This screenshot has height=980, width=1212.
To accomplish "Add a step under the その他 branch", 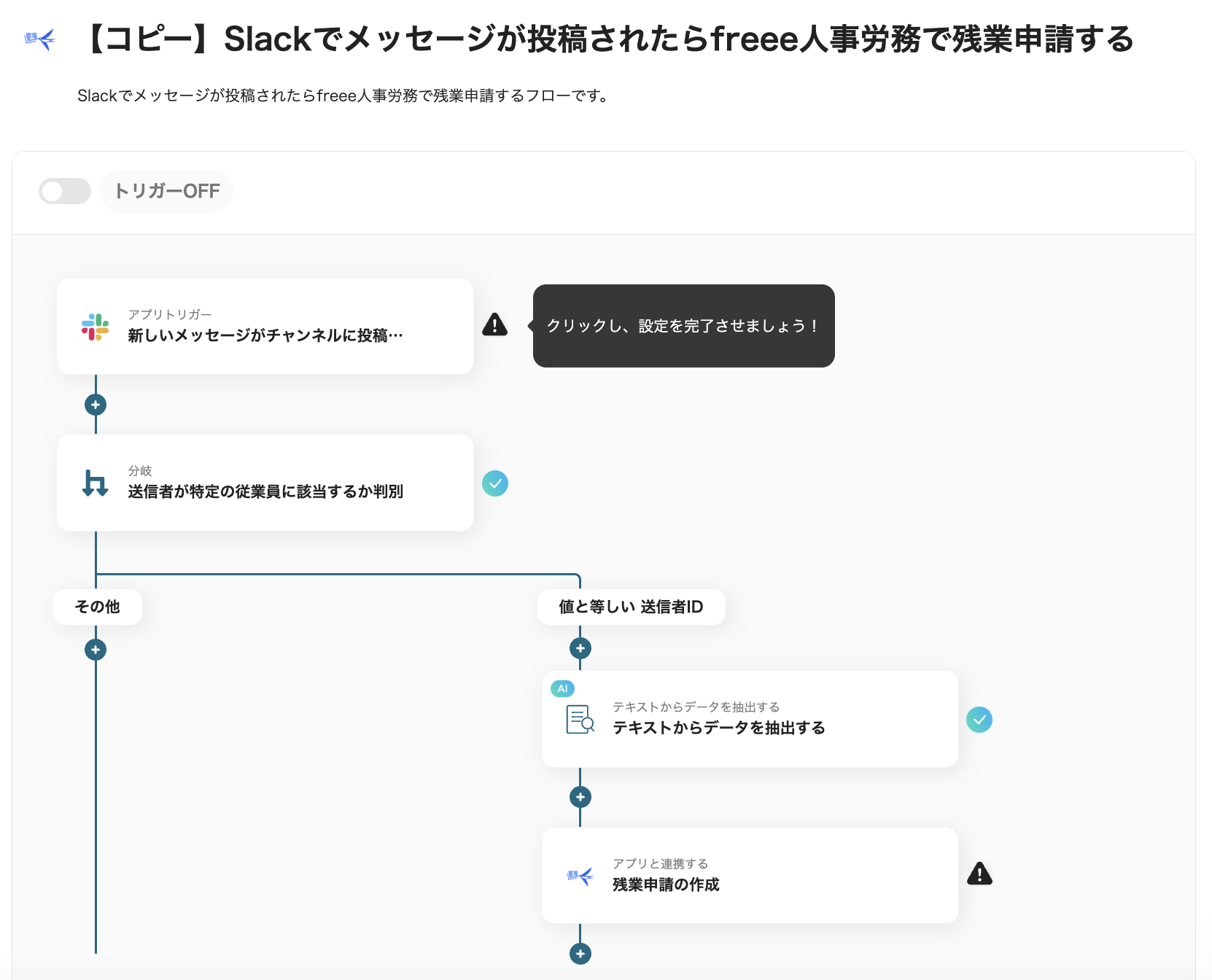I will click(94, 649).
